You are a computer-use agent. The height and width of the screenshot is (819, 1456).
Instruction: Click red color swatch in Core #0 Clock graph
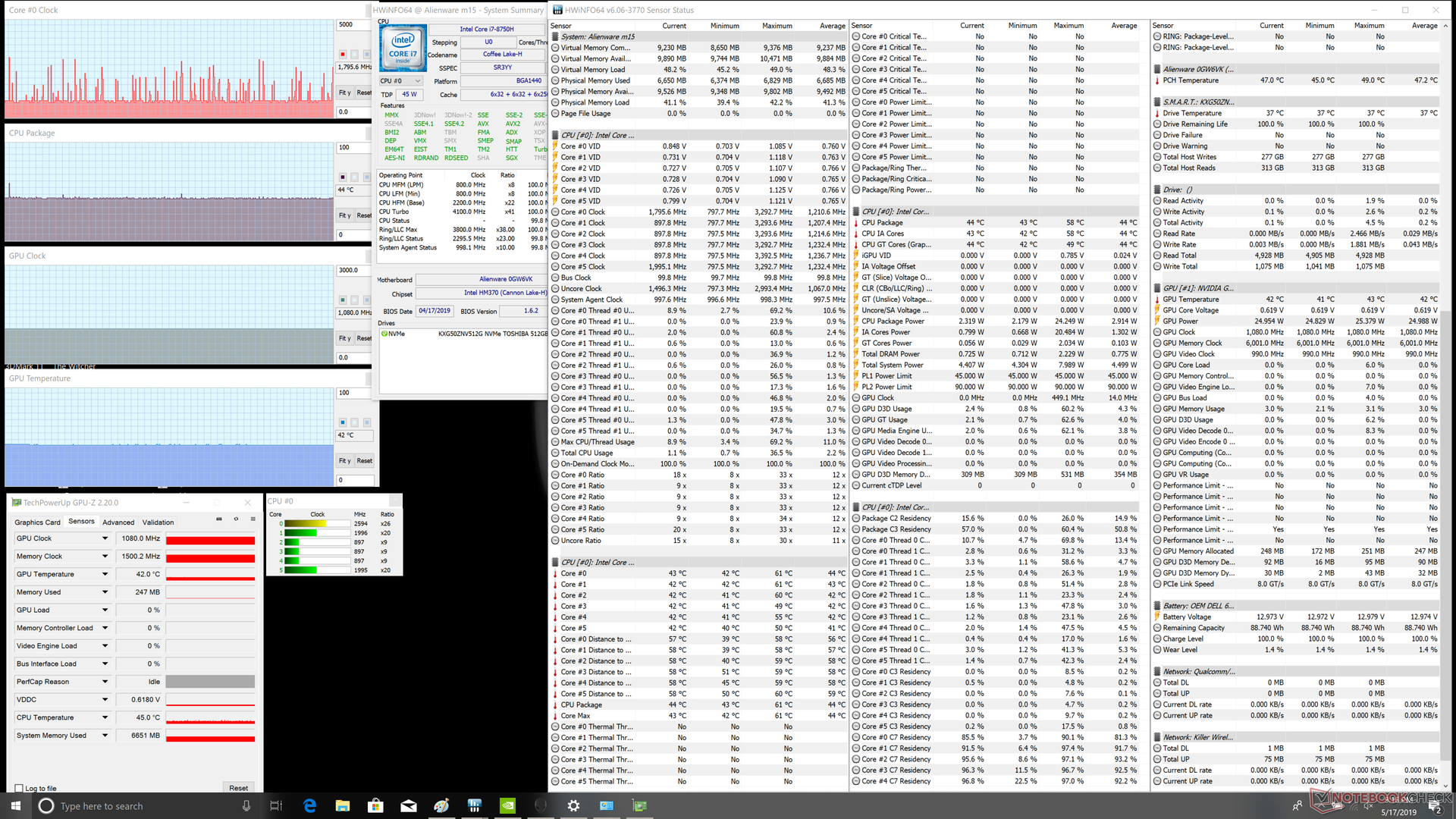[x=343, y=55]
